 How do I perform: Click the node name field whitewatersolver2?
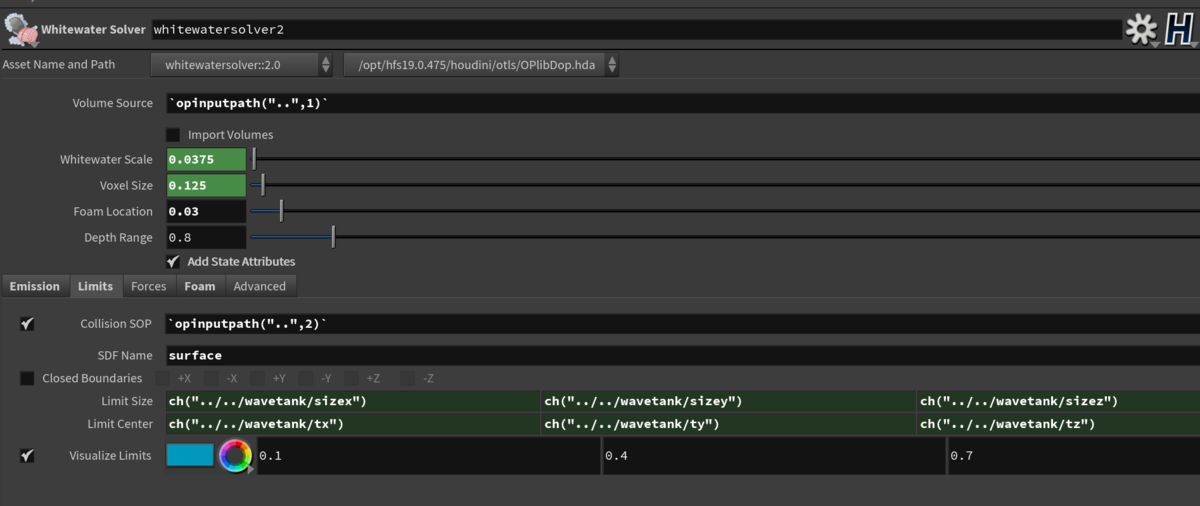[635, 30]
